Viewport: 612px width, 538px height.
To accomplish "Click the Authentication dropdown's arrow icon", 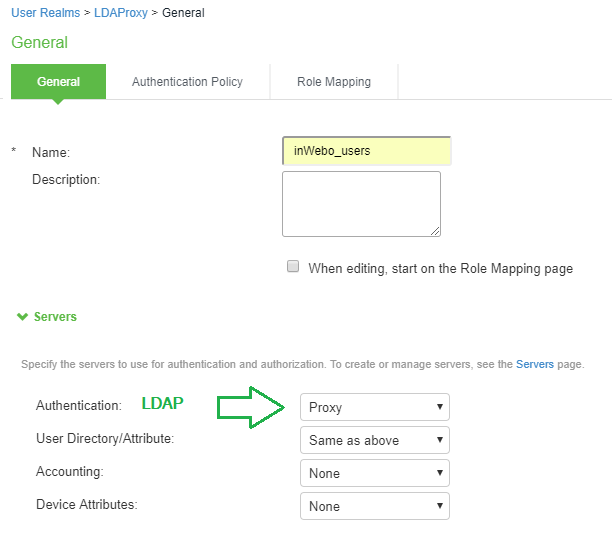I will (439, 407).
